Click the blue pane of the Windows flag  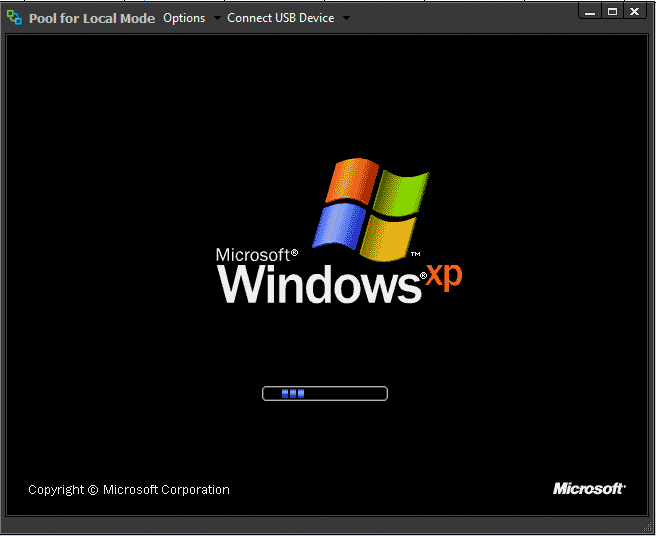(334, 227)
